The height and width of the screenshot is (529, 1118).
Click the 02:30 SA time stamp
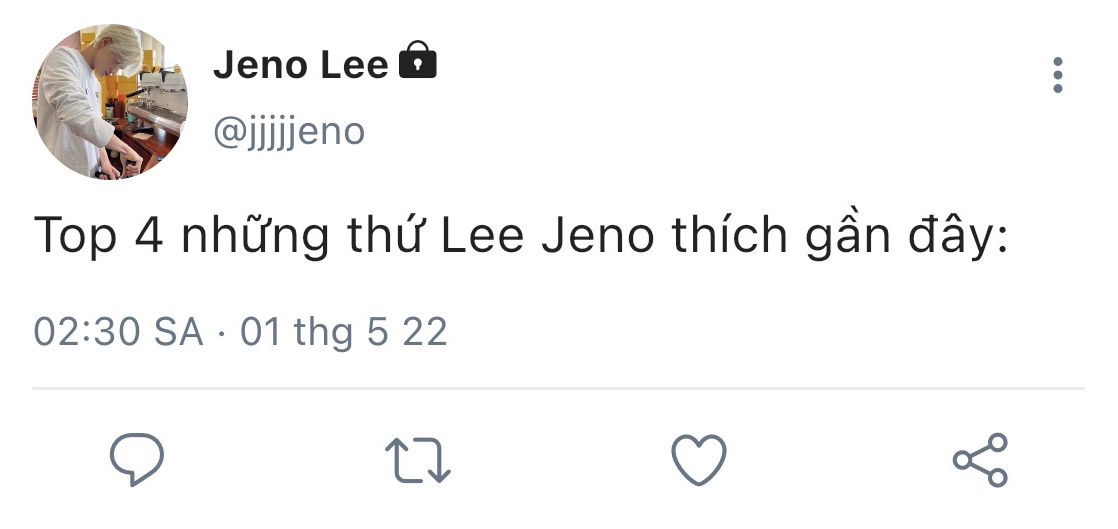coord(118,332)
